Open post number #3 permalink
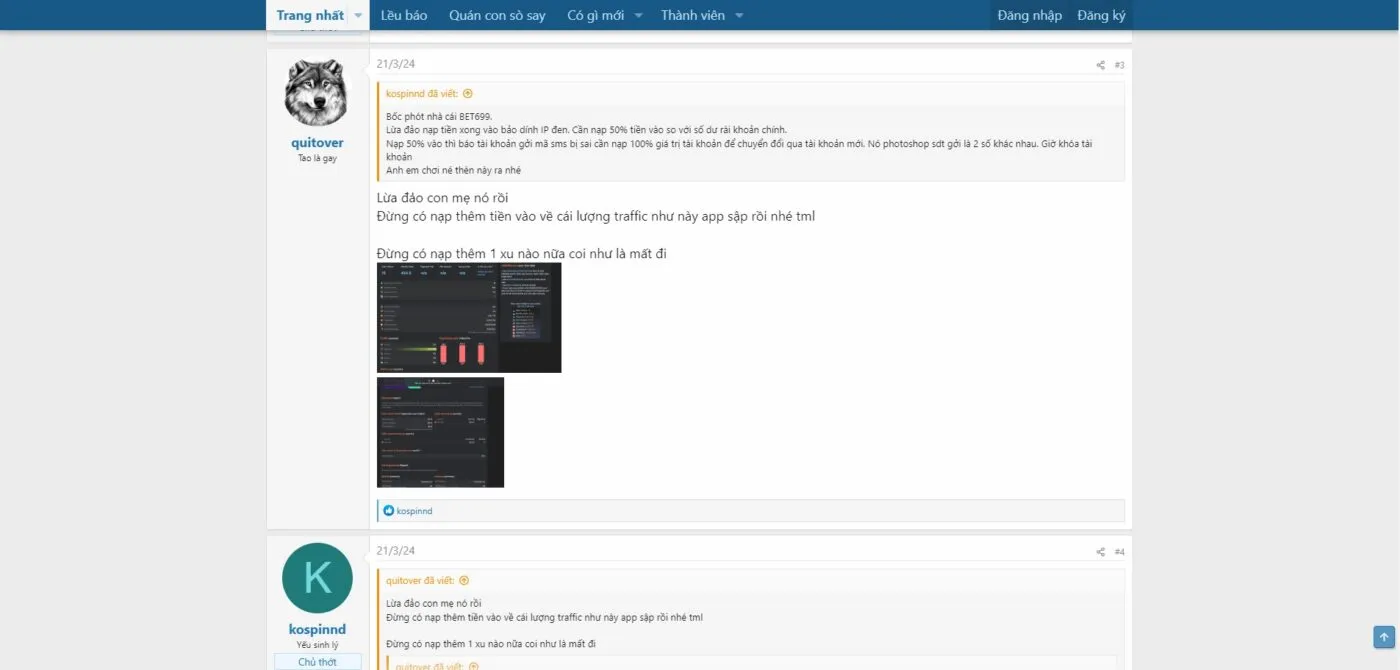 pos(1119,65)
